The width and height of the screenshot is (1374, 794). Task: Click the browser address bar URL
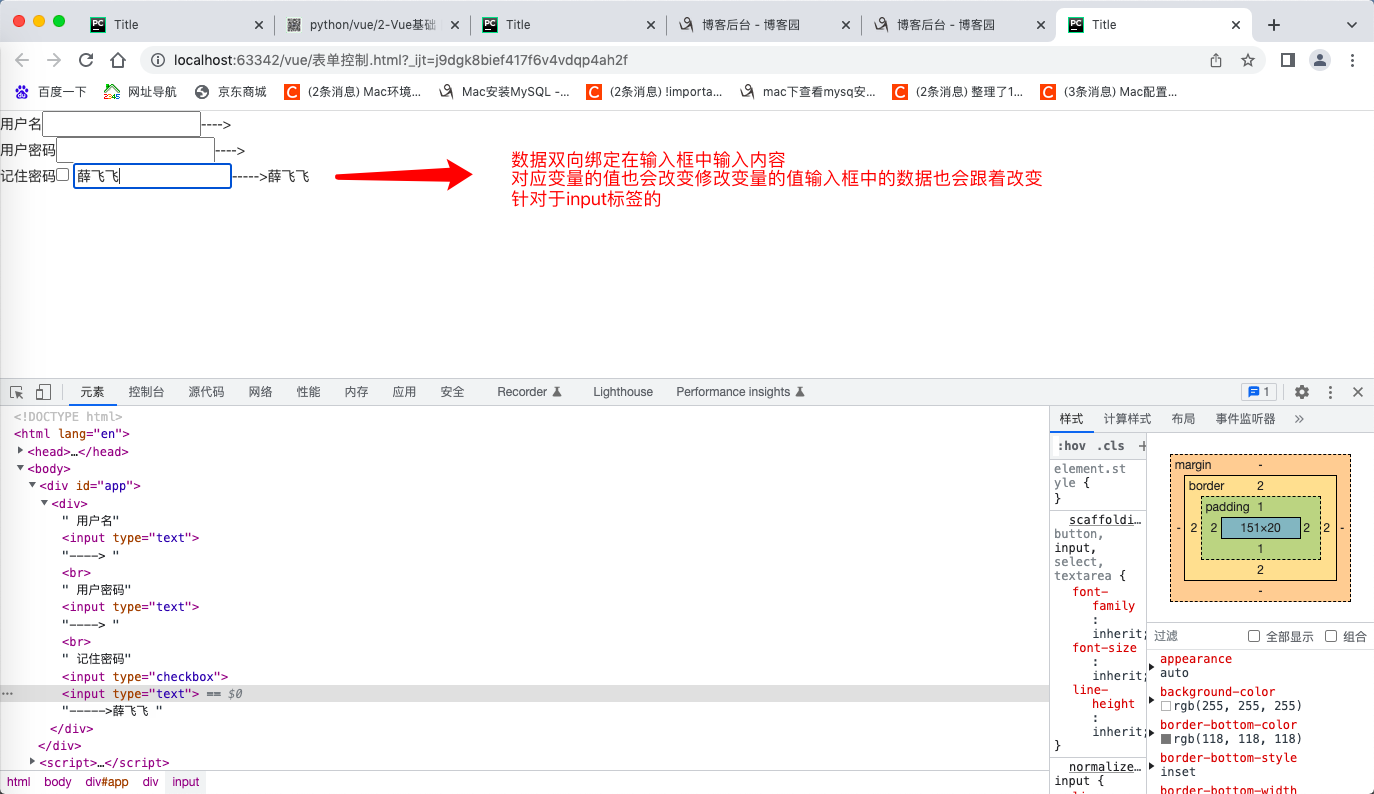(x=400, y=60)
